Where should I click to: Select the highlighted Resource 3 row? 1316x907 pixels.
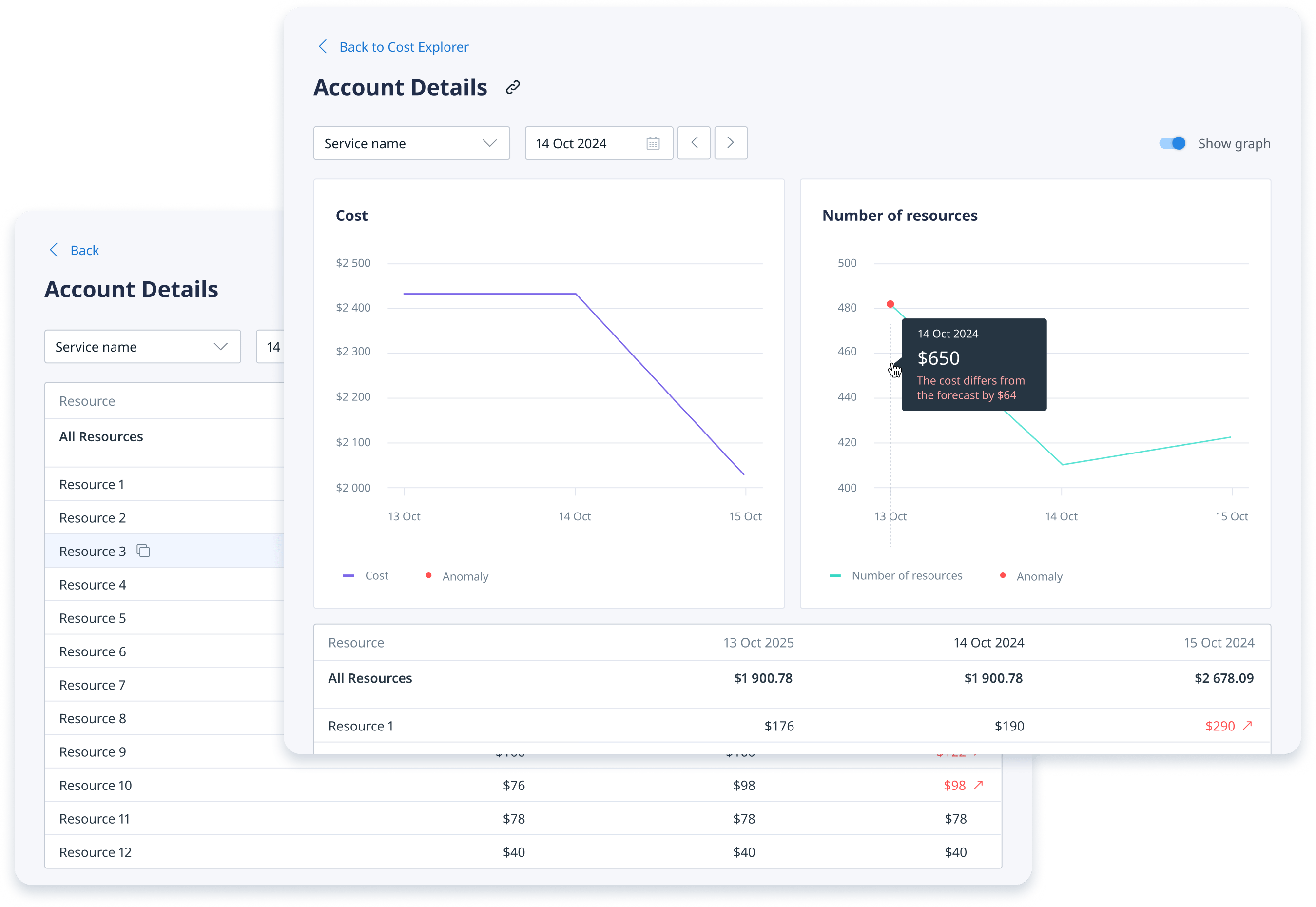(x=165, y=551)
